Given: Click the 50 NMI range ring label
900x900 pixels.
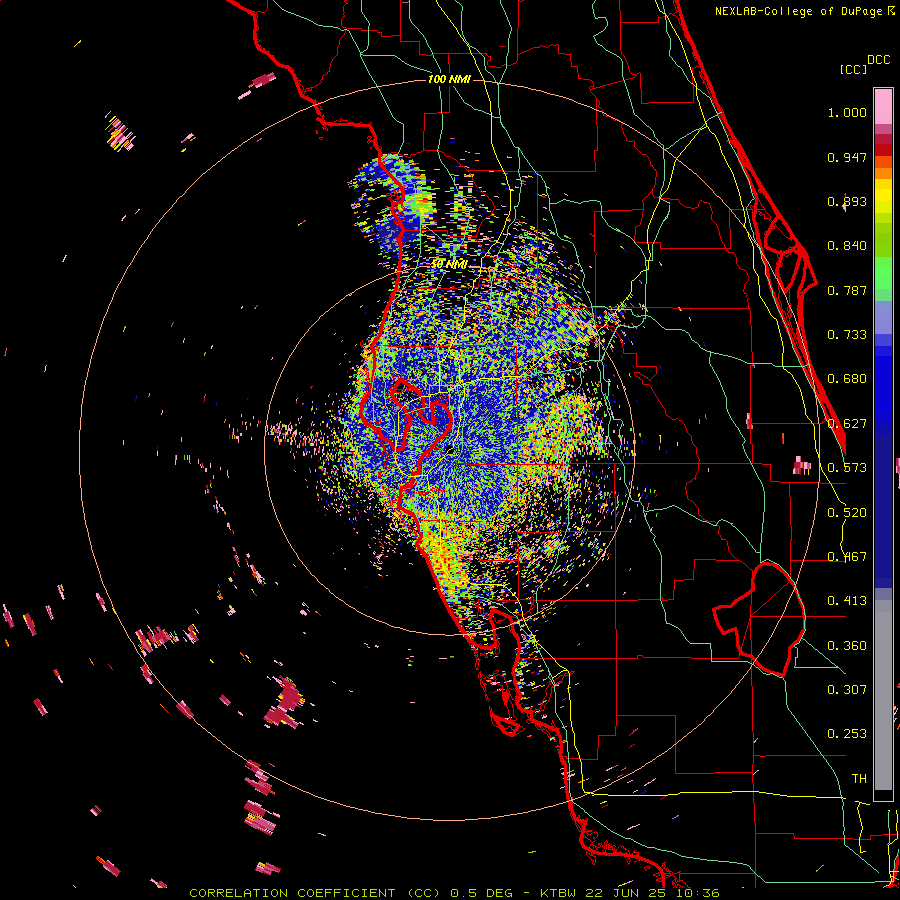Looking at the screenshot, I should [449, 265].
